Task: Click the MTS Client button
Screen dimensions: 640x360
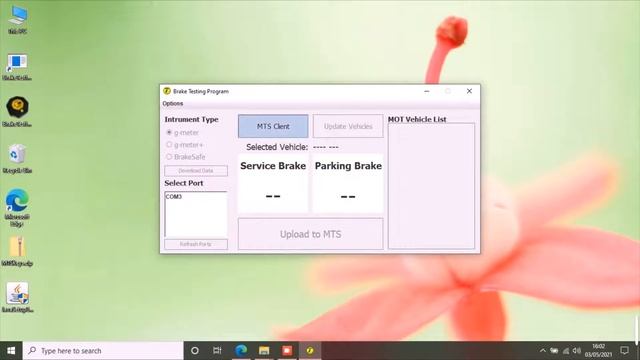Action: coord(273,127)
